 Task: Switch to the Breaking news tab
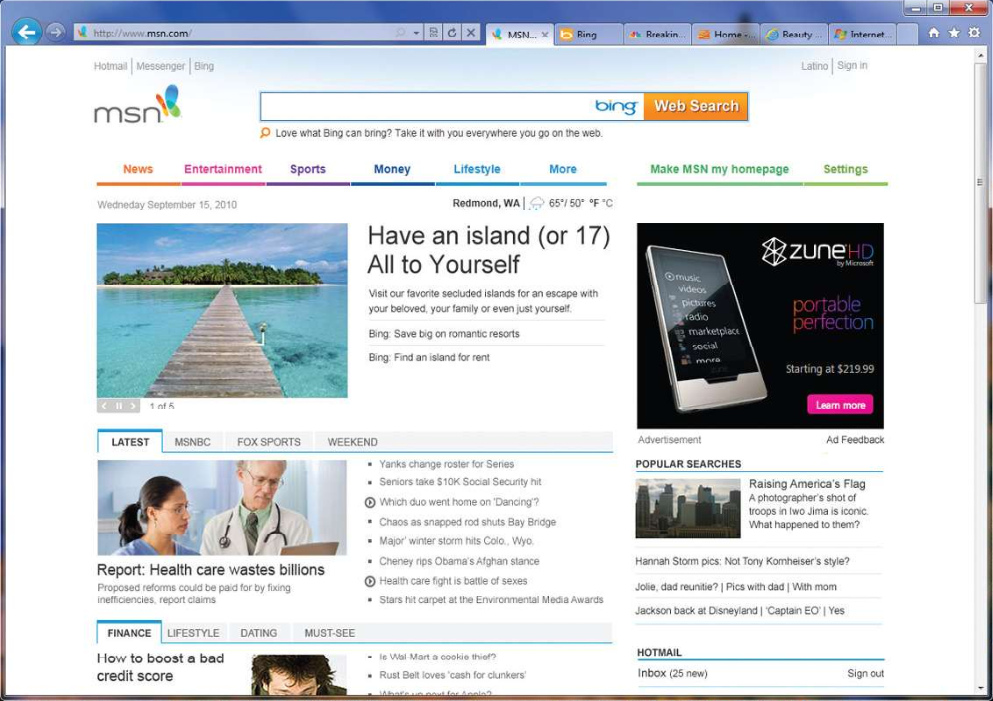point(657,35)
